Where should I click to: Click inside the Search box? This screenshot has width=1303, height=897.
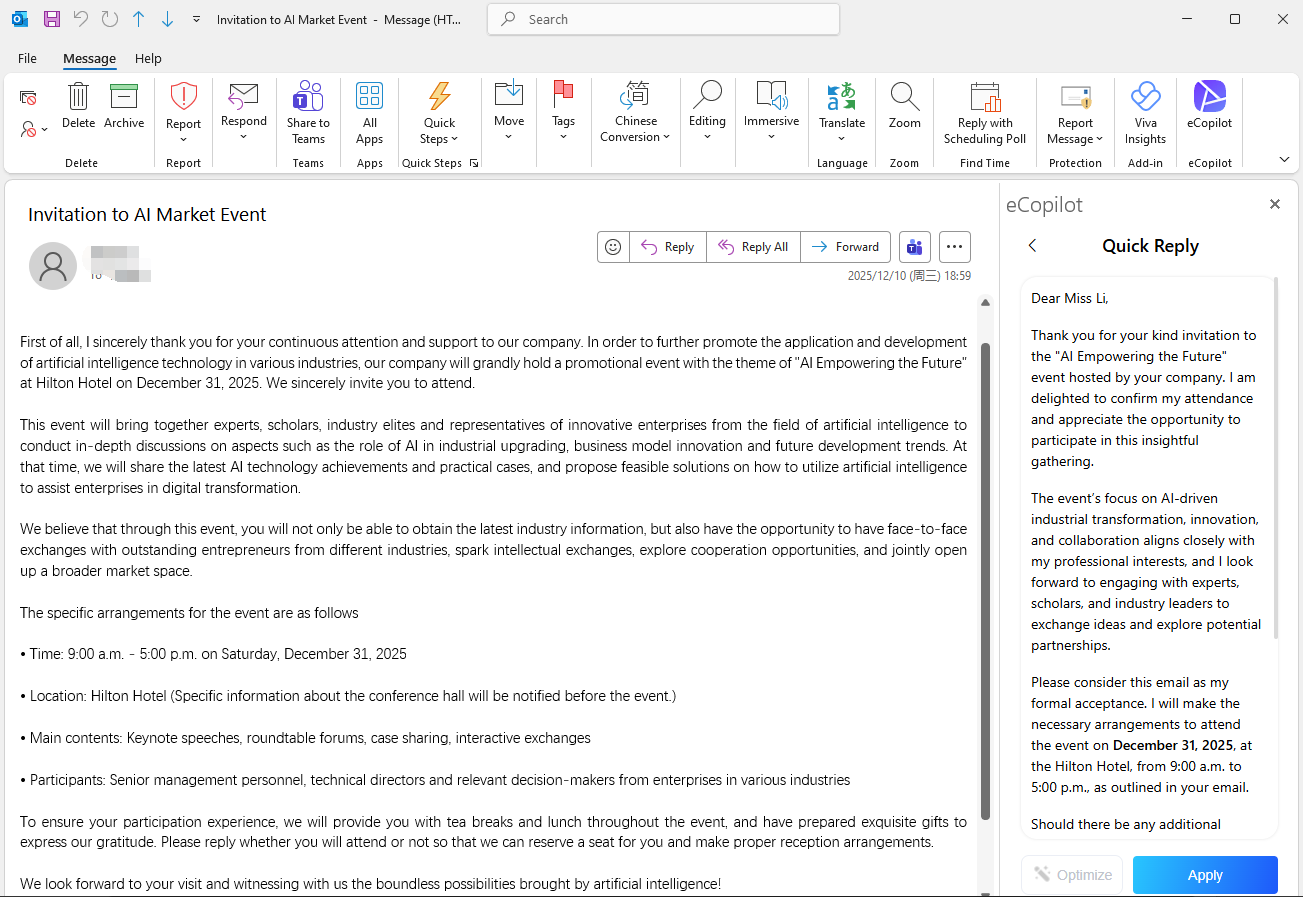(x=663, y=19)
